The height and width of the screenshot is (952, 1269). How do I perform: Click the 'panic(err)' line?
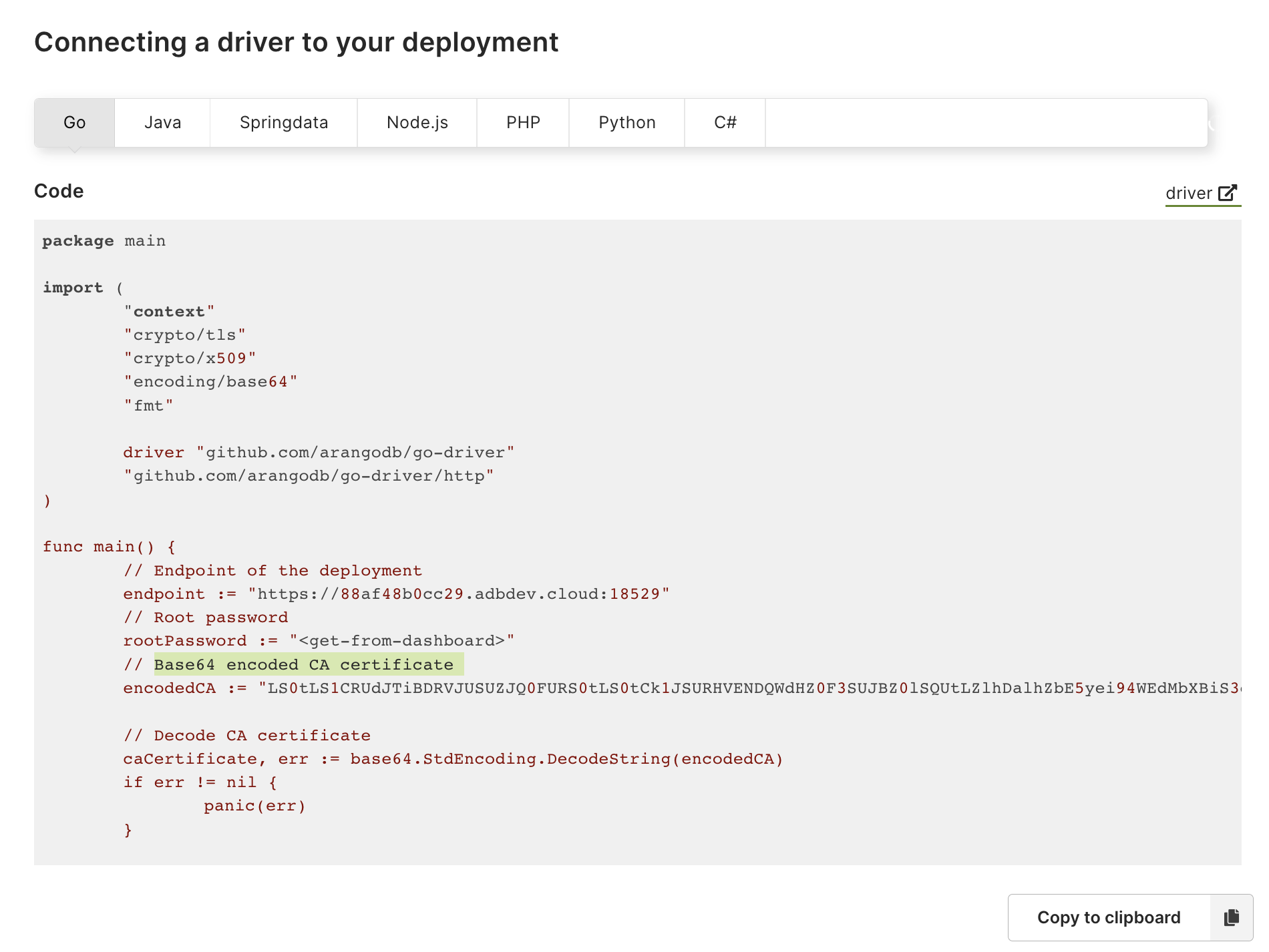click(x=254, y=806)
